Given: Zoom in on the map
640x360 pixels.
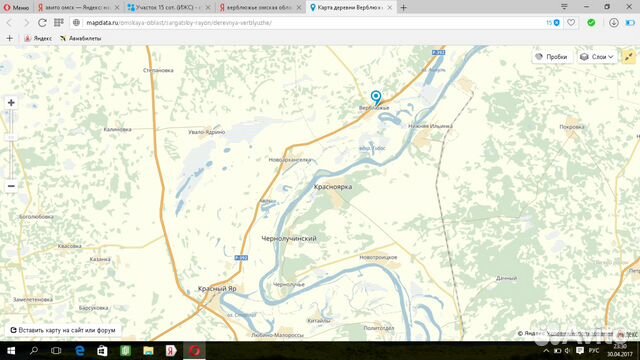Looking at the screenshot, I should tap(11, 102).
